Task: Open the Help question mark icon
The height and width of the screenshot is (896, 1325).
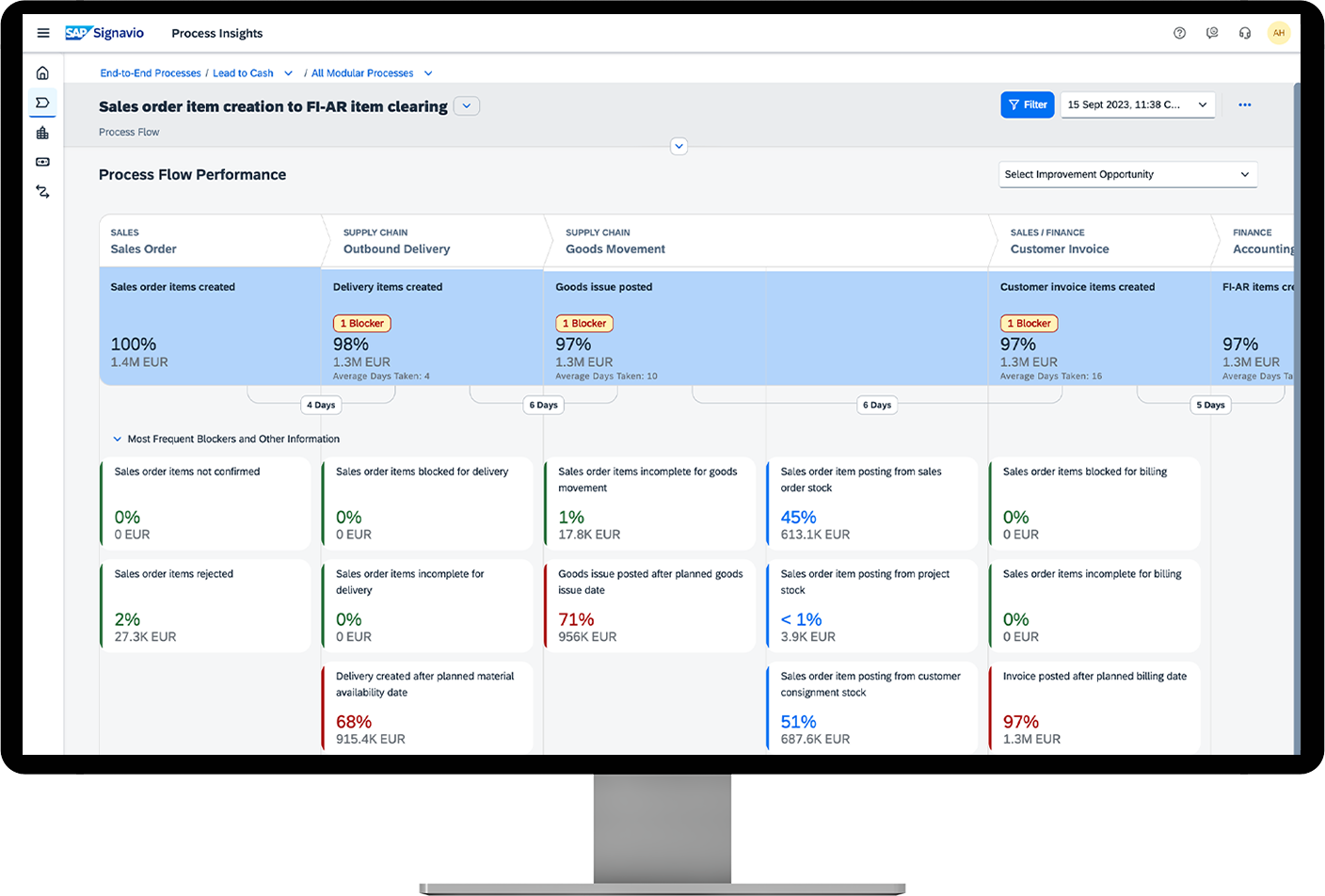Action: click(1179, 32)
